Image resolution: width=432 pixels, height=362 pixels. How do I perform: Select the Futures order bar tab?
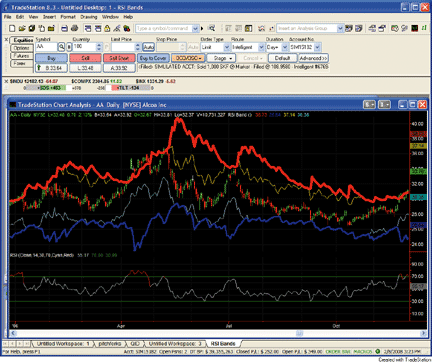22,56
